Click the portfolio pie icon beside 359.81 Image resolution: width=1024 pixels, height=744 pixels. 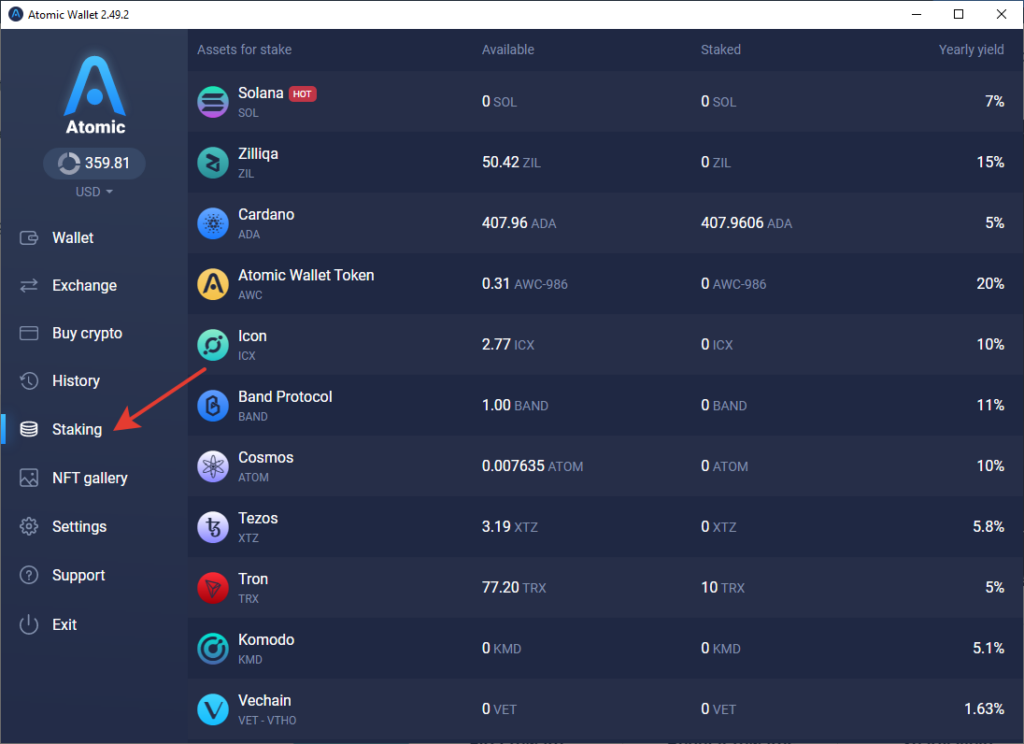coord(69,163)
